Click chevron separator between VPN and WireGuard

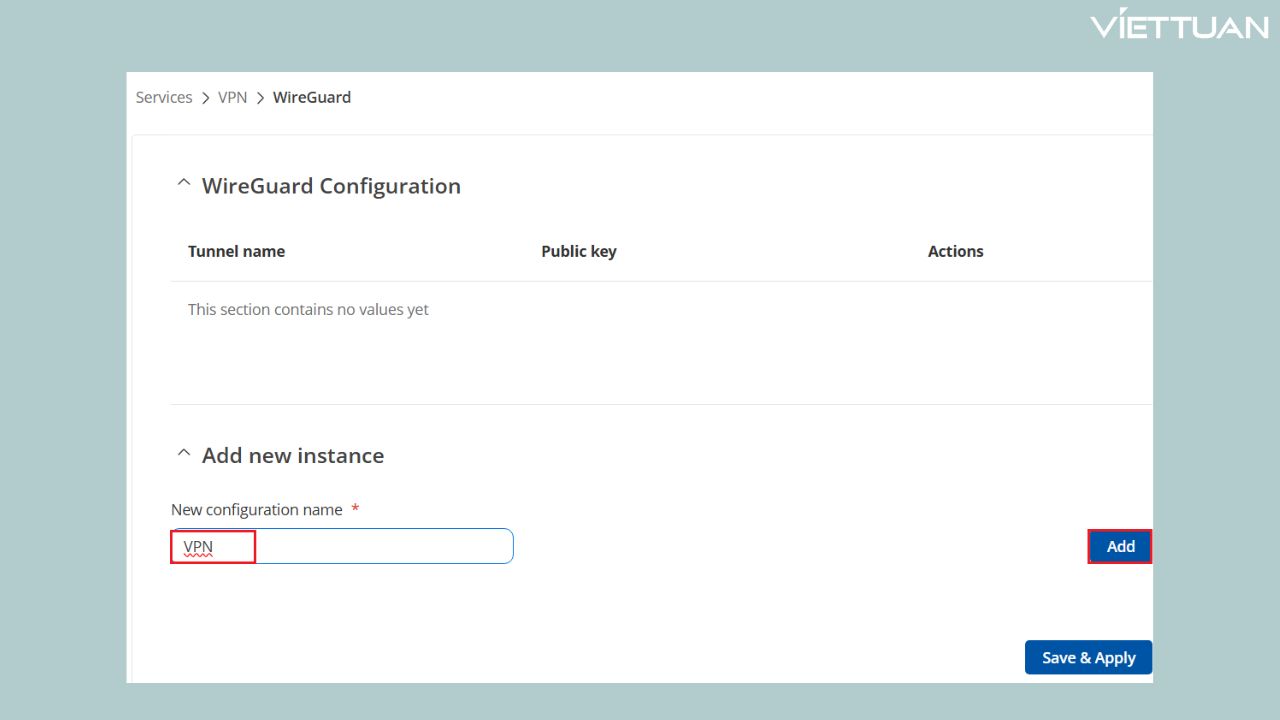coord(260,98)
